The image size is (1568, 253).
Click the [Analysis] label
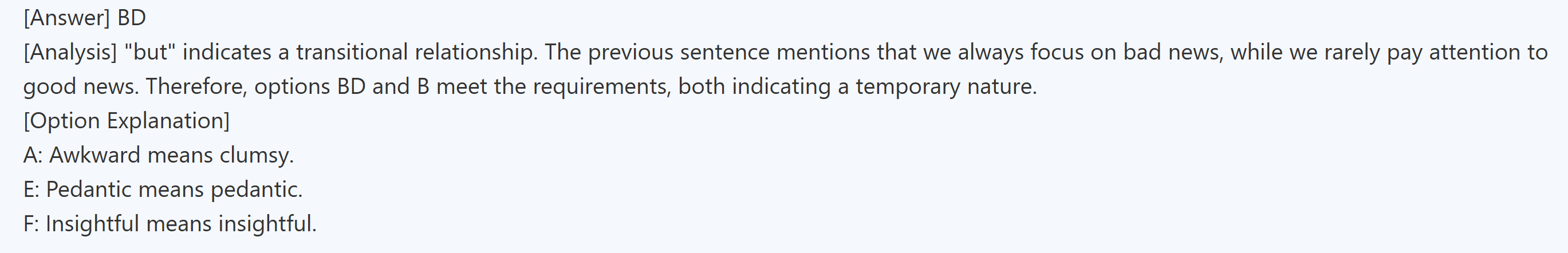coord(70,52)
